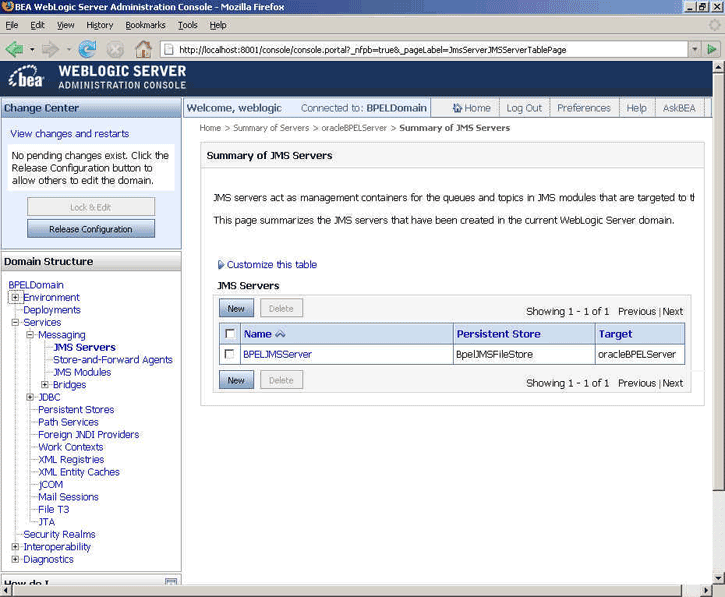
Task: Open the forward history dropdown arrow
Action: click(68, 49)
